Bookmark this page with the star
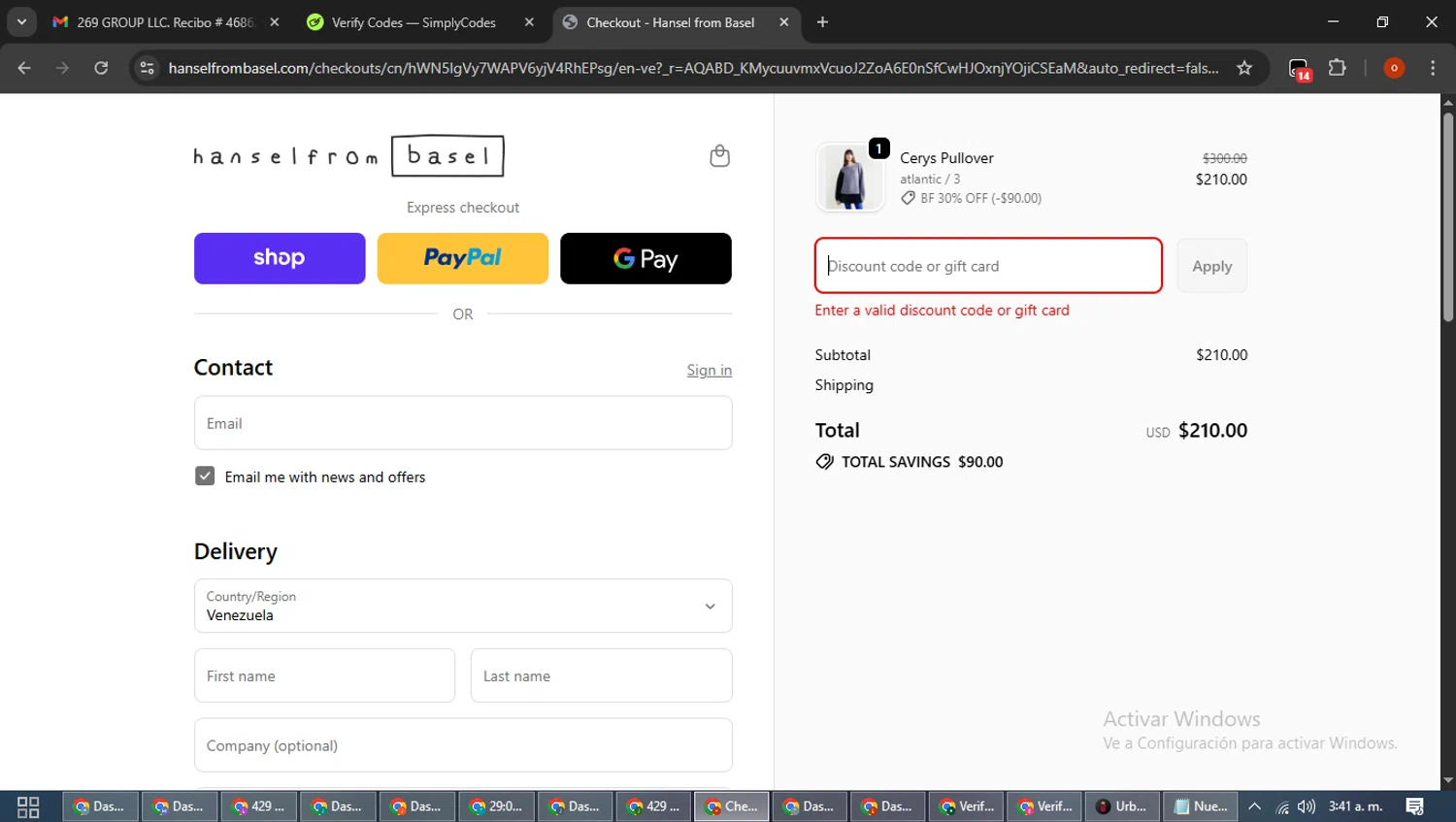 (1244, 68)
